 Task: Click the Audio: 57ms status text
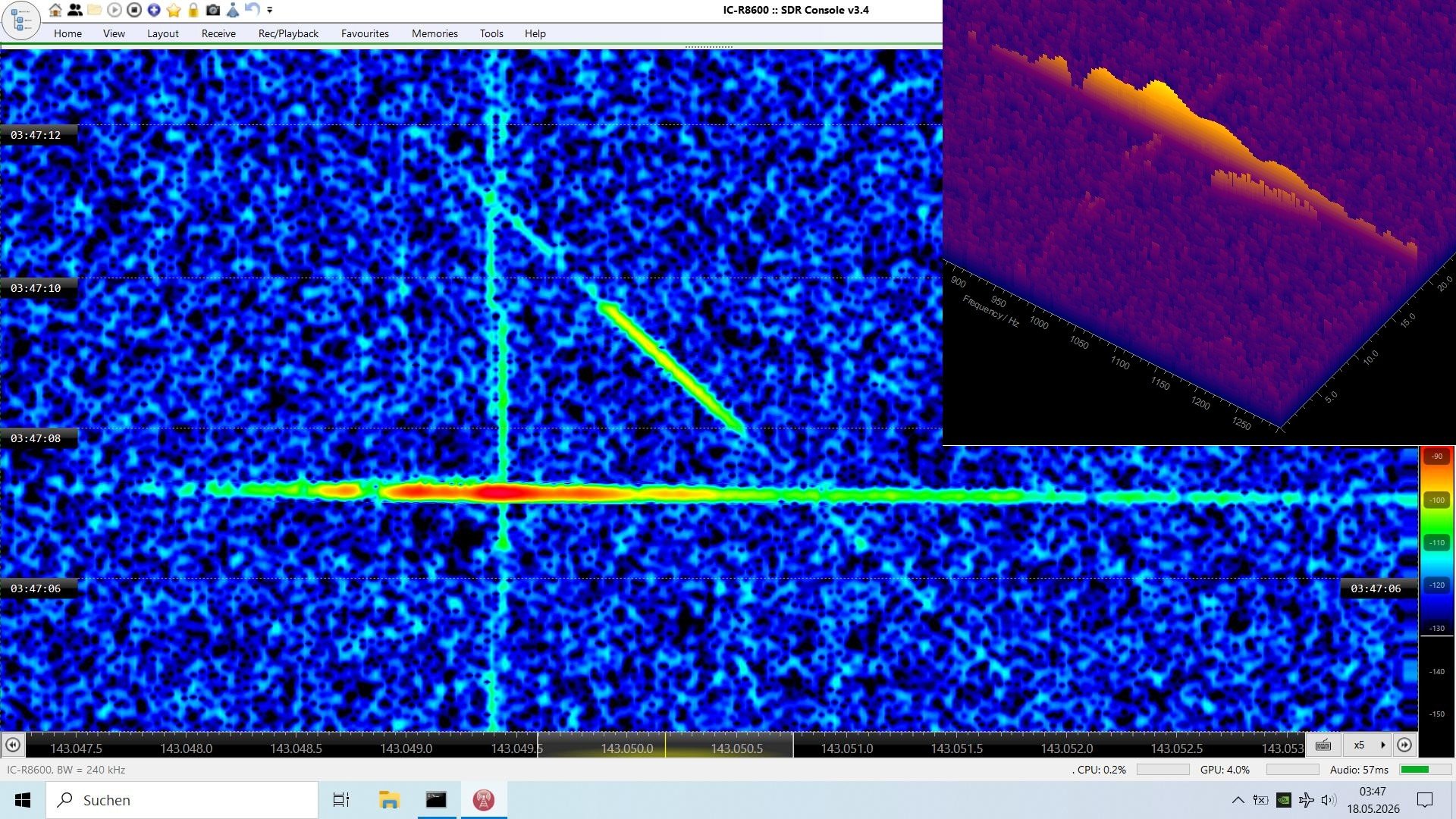click(x=1359, y=770)
